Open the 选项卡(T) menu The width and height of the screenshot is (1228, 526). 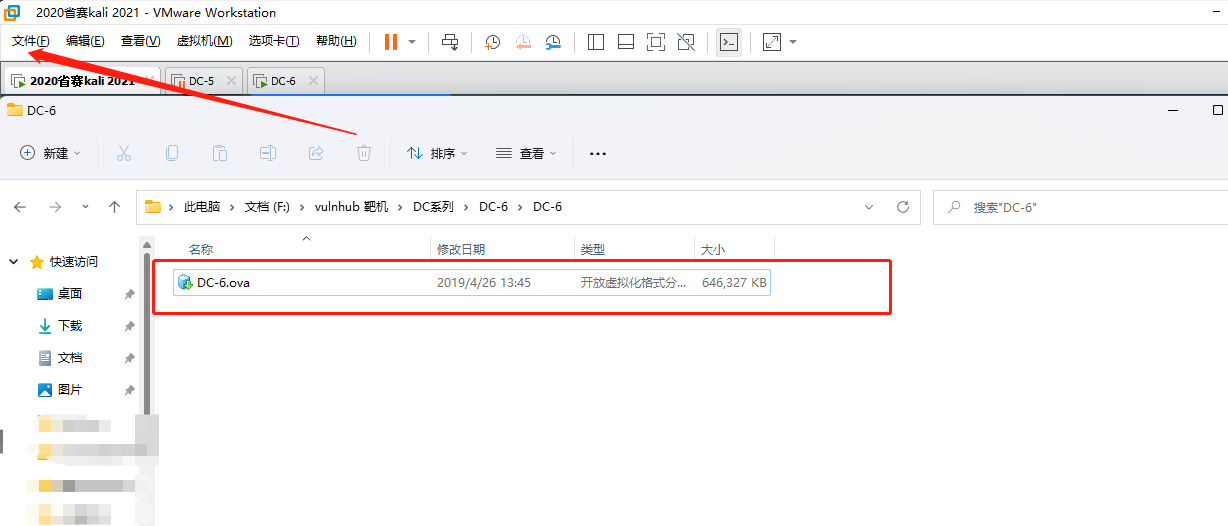273,41
